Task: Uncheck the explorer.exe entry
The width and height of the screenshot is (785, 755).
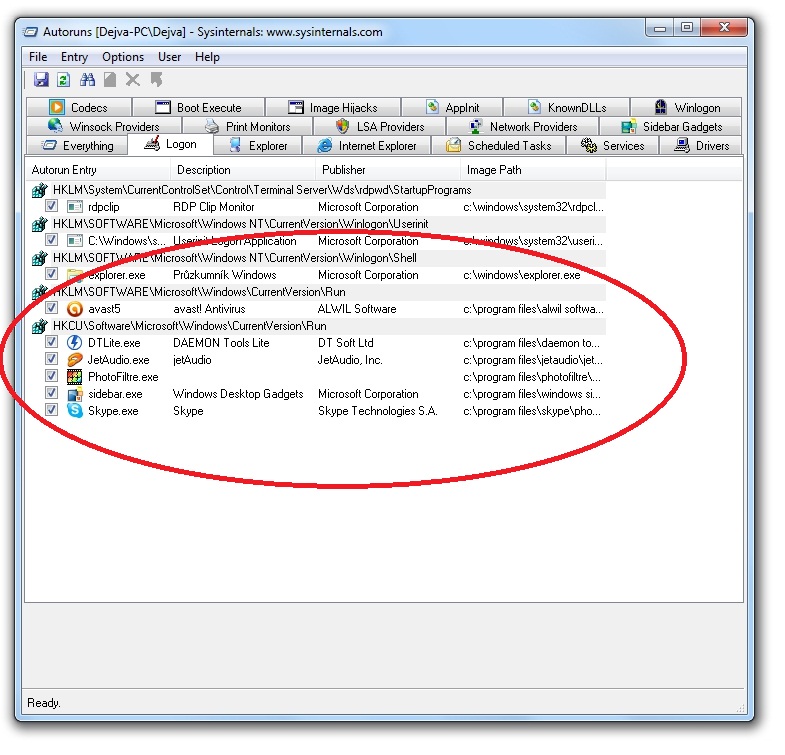Action: (x=51, y=274)
